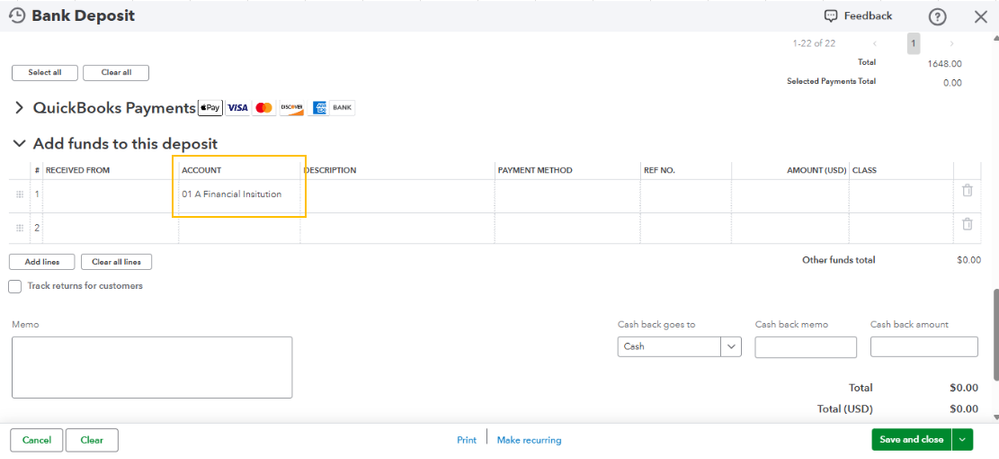The image size is (999, 459).
Task: Open the help question mark icon
Action: 937,17
